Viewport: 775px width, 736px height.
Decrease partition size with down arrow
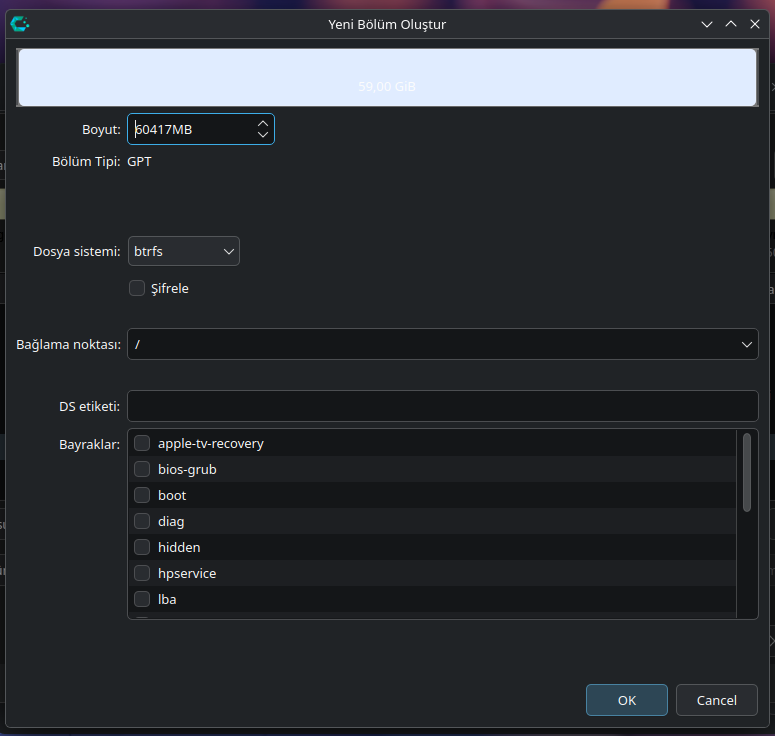click(x=263, y=134)
